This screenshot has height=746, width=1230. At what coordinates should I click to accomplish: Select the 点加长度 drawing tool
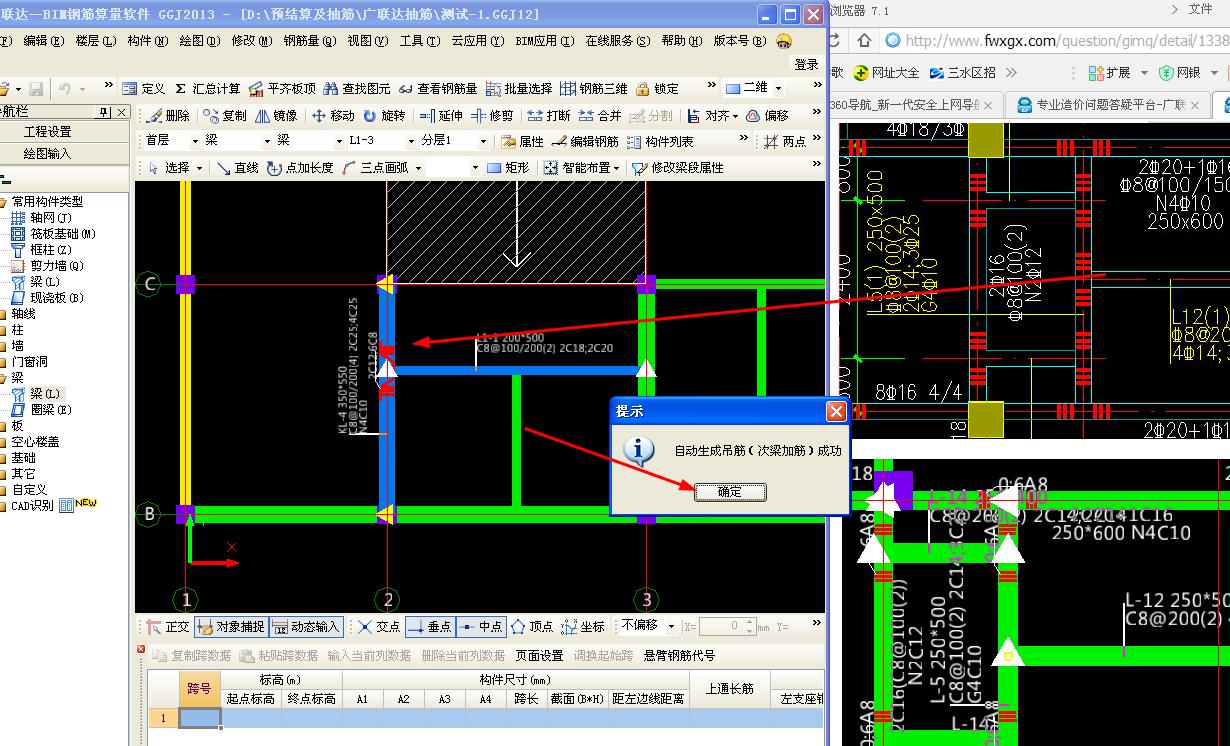[300, 168]
